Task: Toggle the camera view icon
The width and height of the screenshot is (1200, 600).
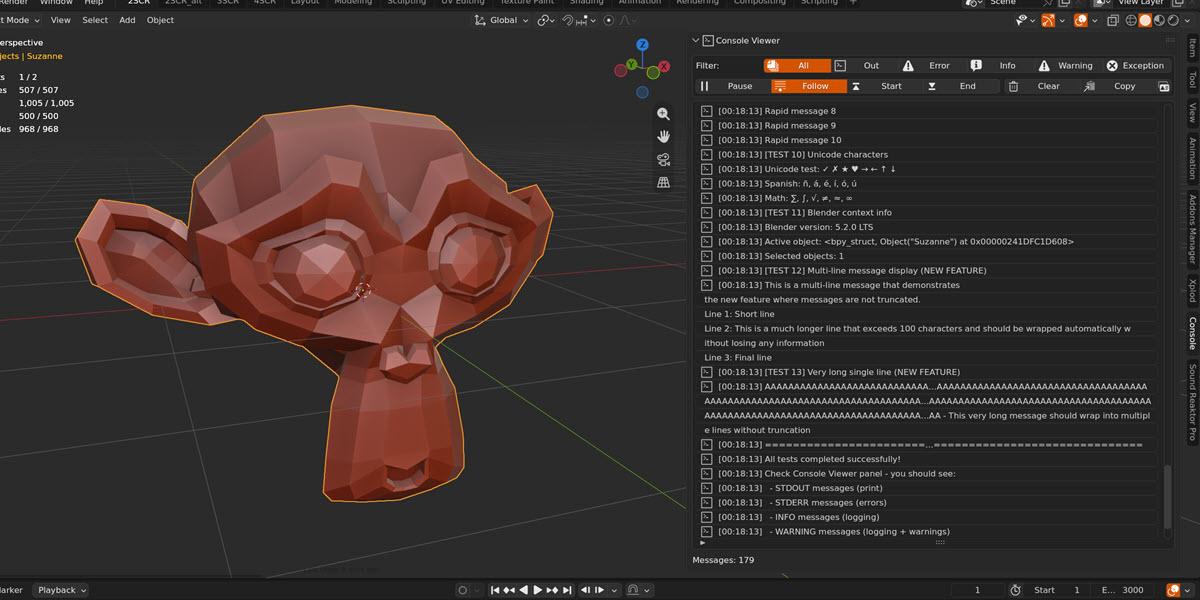Action: (x=663, y=160)
